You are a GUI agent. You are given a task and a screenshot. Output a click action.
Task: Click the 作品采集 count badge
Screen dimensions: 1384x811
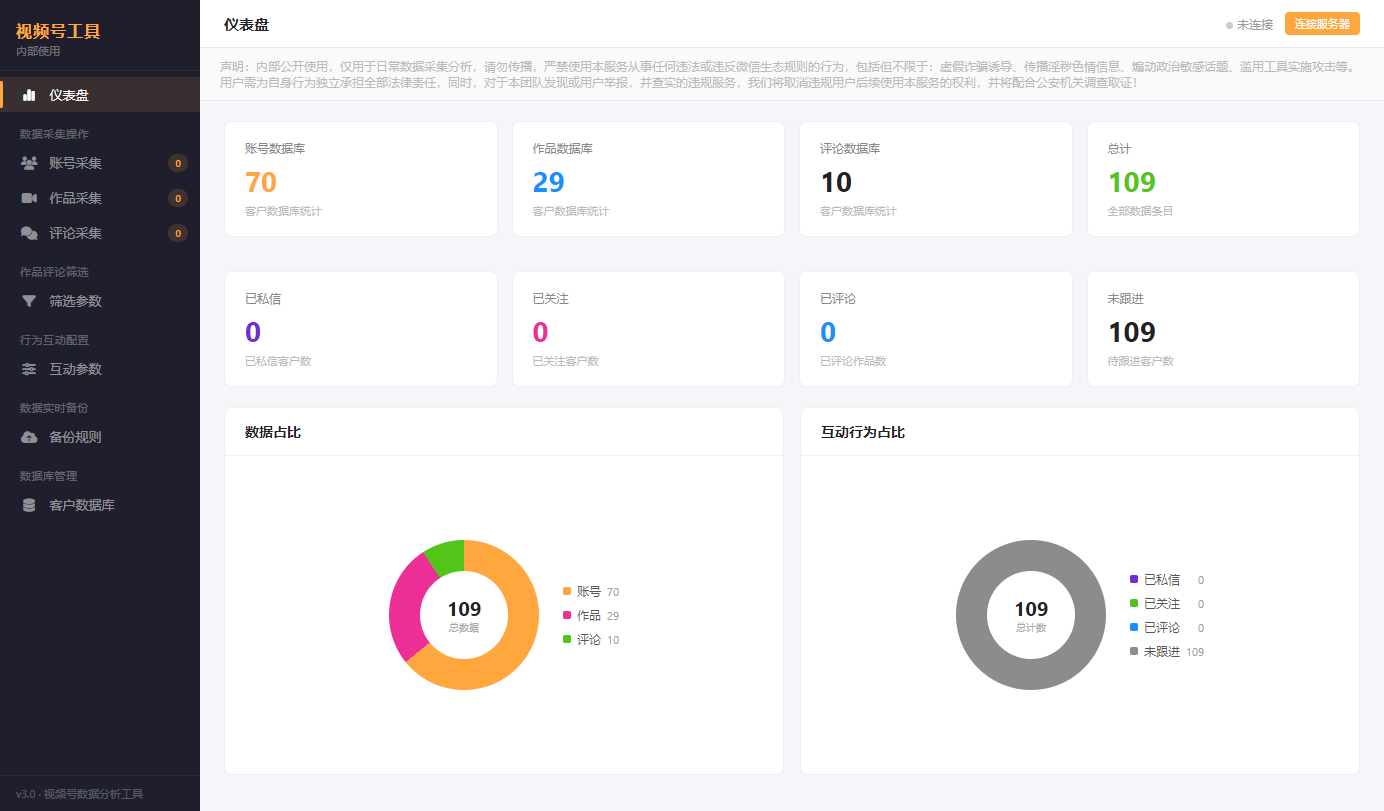178,198
